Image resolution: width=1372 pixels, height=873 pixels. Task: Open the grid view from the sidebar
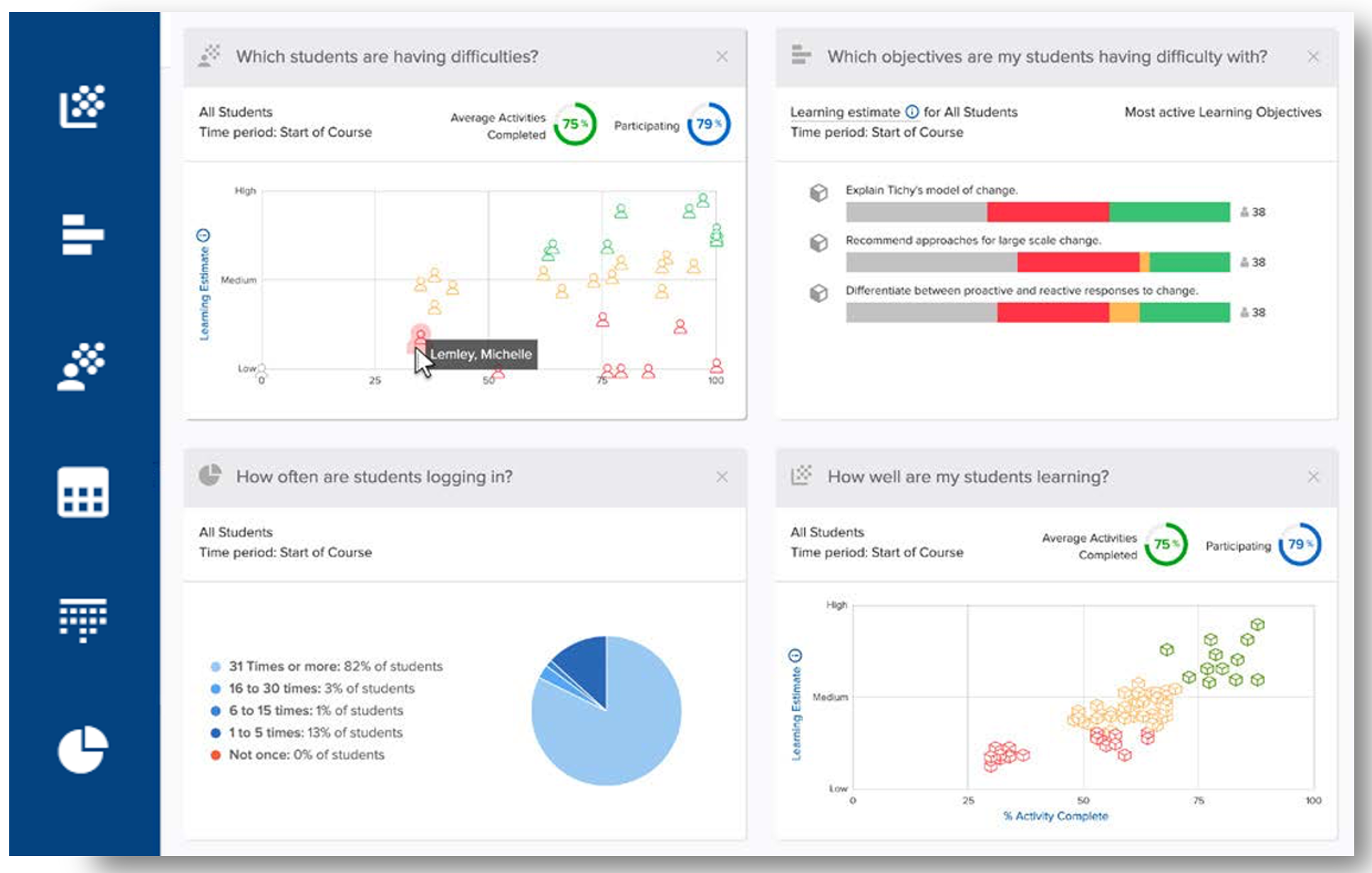click(83, 493)
